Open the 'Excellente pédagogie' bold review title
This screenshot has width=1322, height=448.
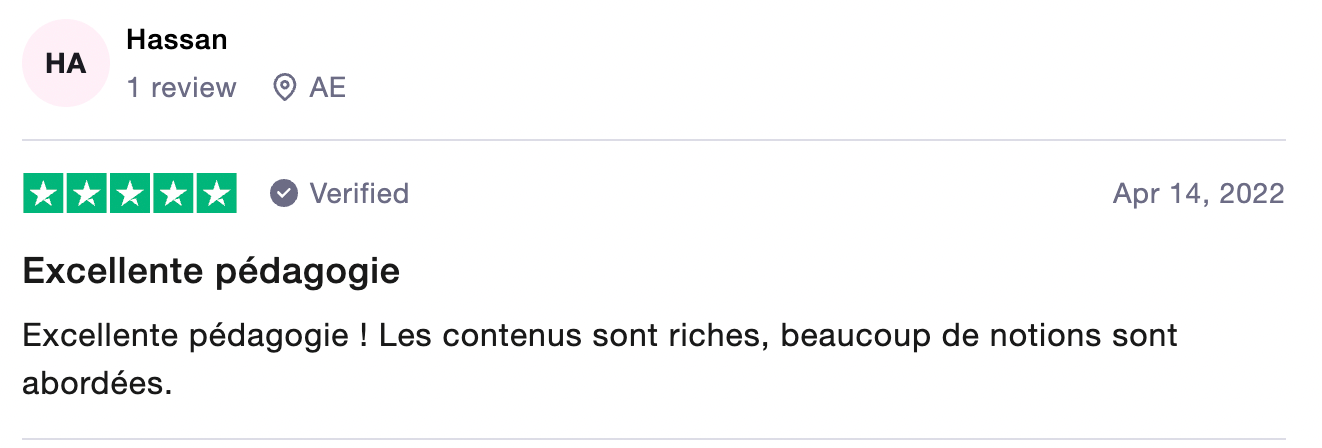point(211,271)
